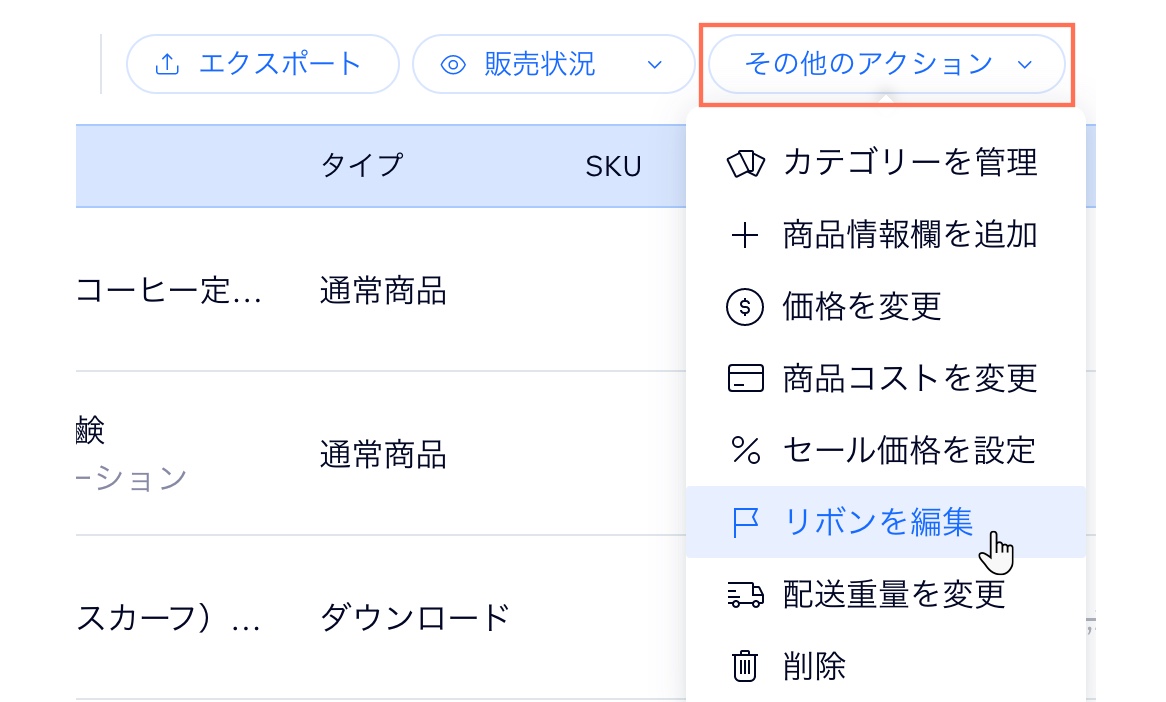Click the percent icon for セール価格

click(x=745, y=451)
